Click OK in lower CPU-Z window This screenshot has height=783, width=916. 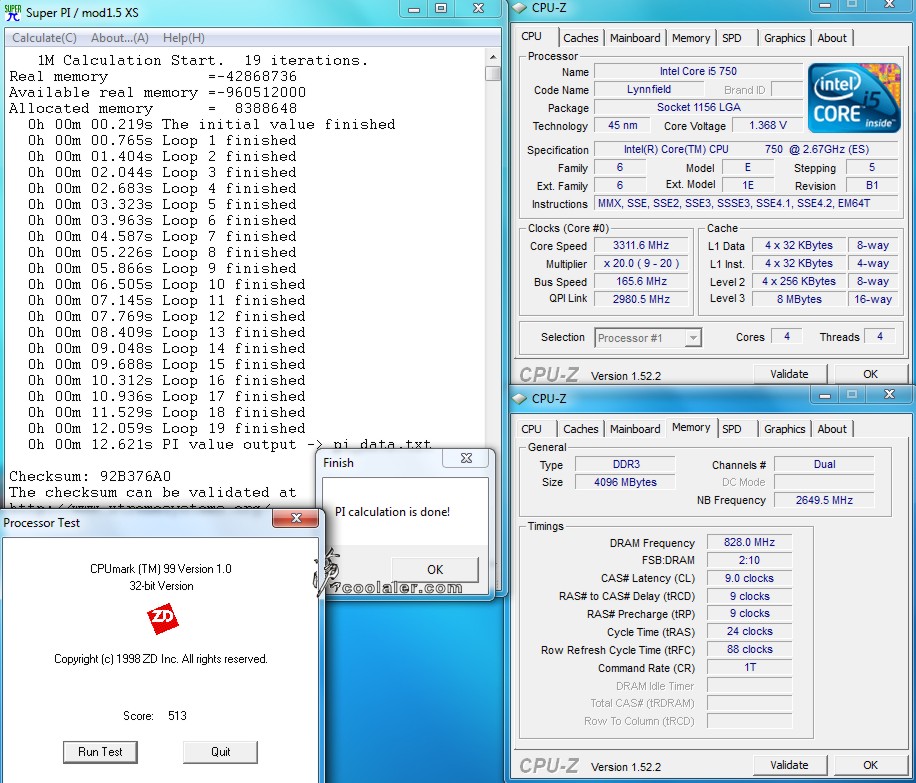870,765
